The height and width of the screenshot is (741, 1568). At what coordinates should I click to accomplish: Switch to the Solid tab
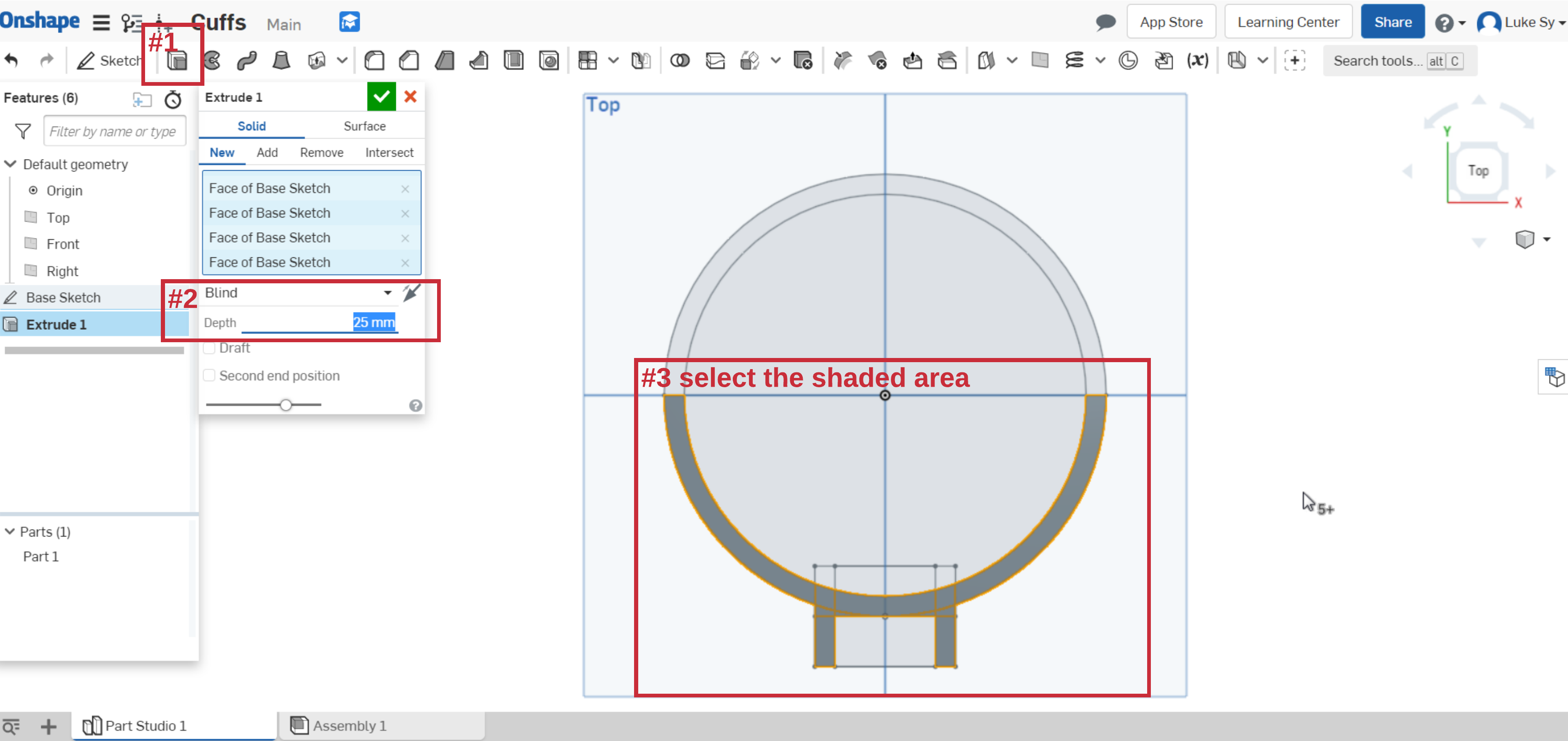[251, 126]
